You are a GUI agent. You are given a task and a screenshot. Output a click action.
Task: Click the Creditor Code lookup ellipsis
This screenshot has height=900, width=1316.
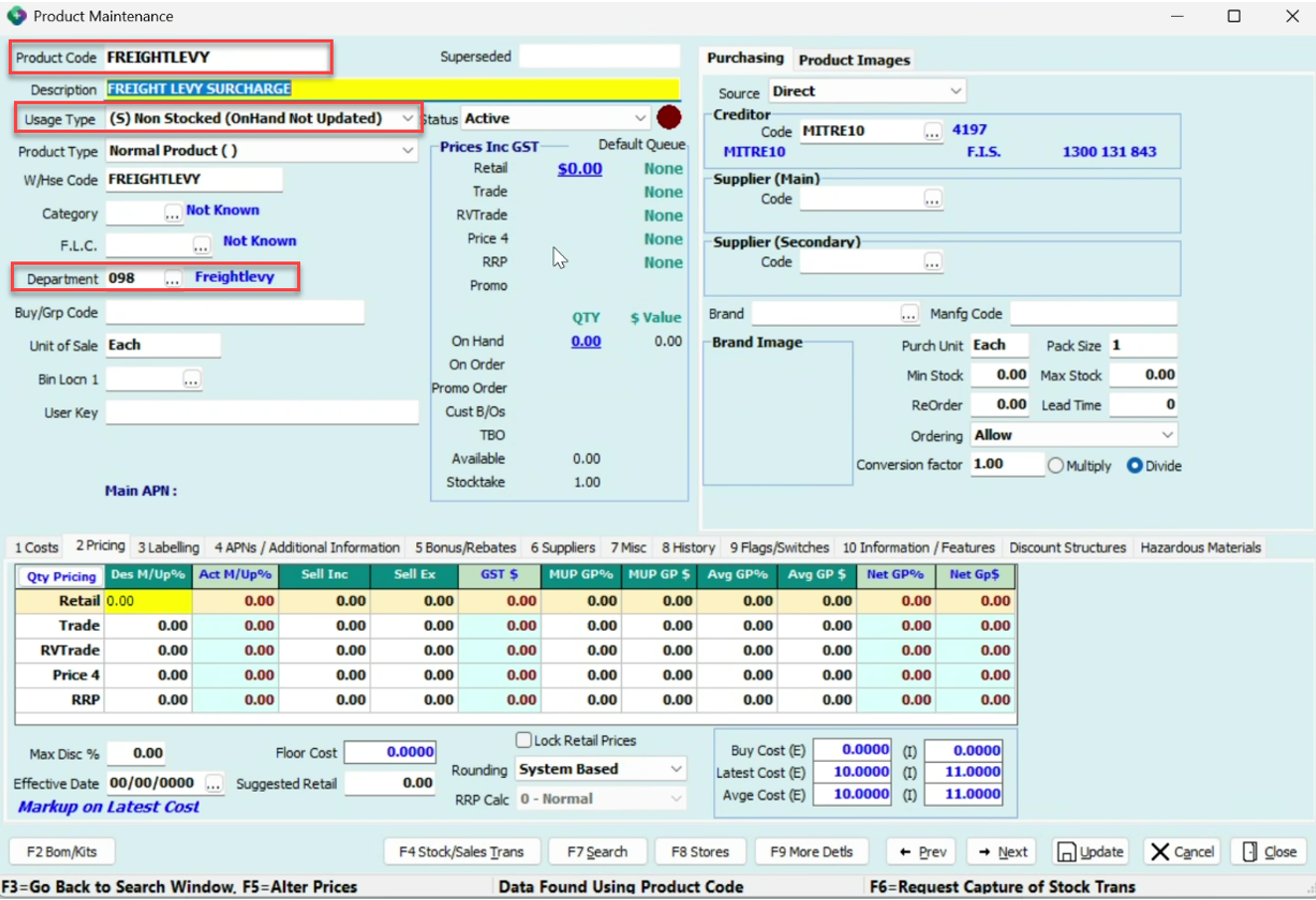pos(932,131)
